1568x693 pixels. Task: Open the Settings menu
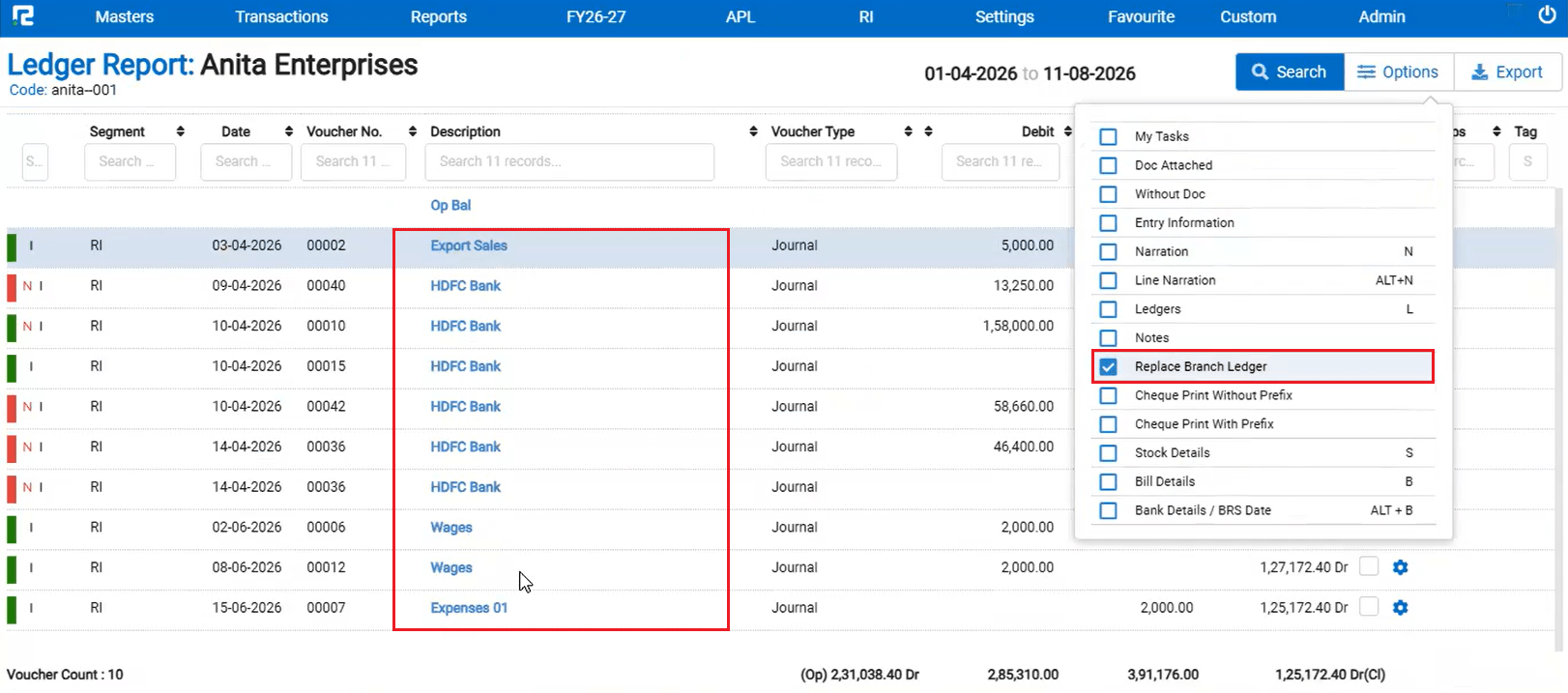[1004, 16]
